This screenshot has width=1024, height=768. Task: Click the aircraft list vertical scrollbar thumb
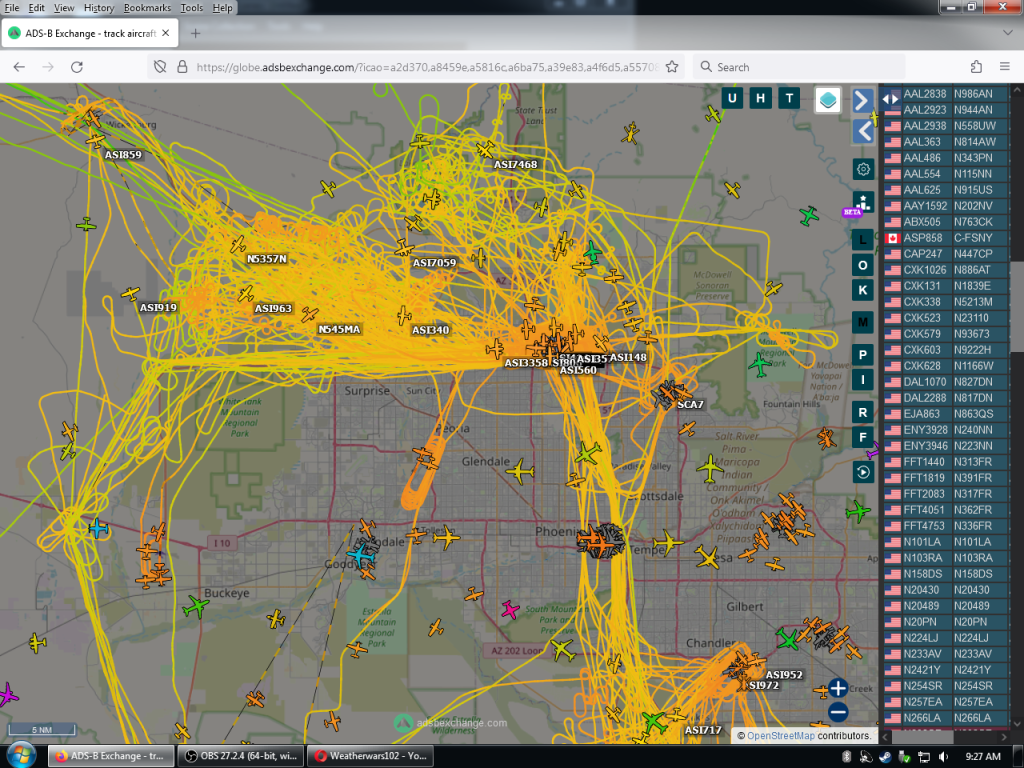point(1017,307)
